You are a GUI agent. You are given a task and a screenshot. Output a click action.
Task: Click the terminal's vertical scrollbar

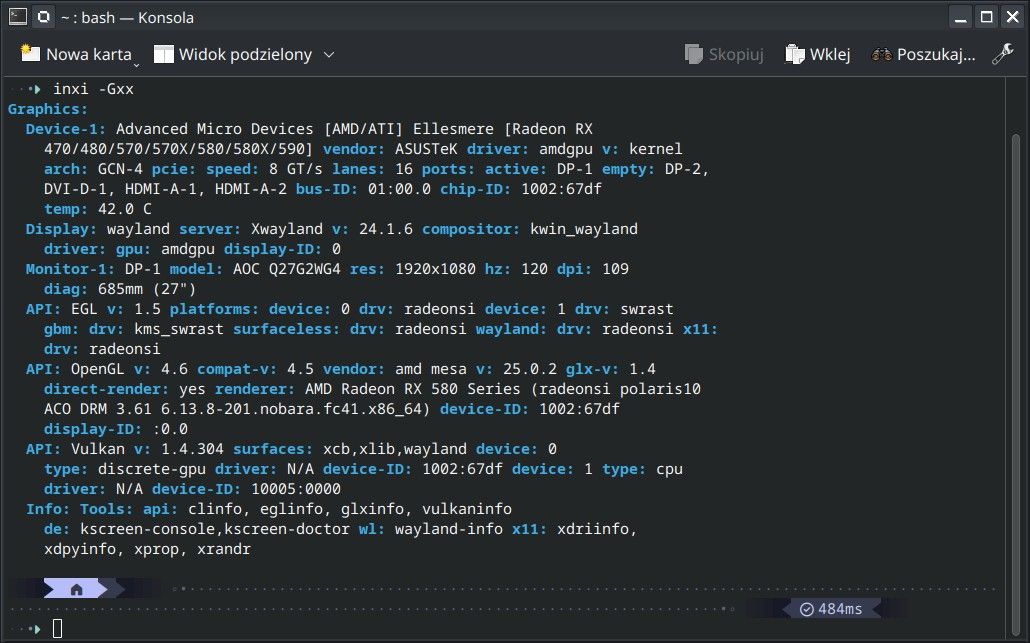click(1016, 385)
